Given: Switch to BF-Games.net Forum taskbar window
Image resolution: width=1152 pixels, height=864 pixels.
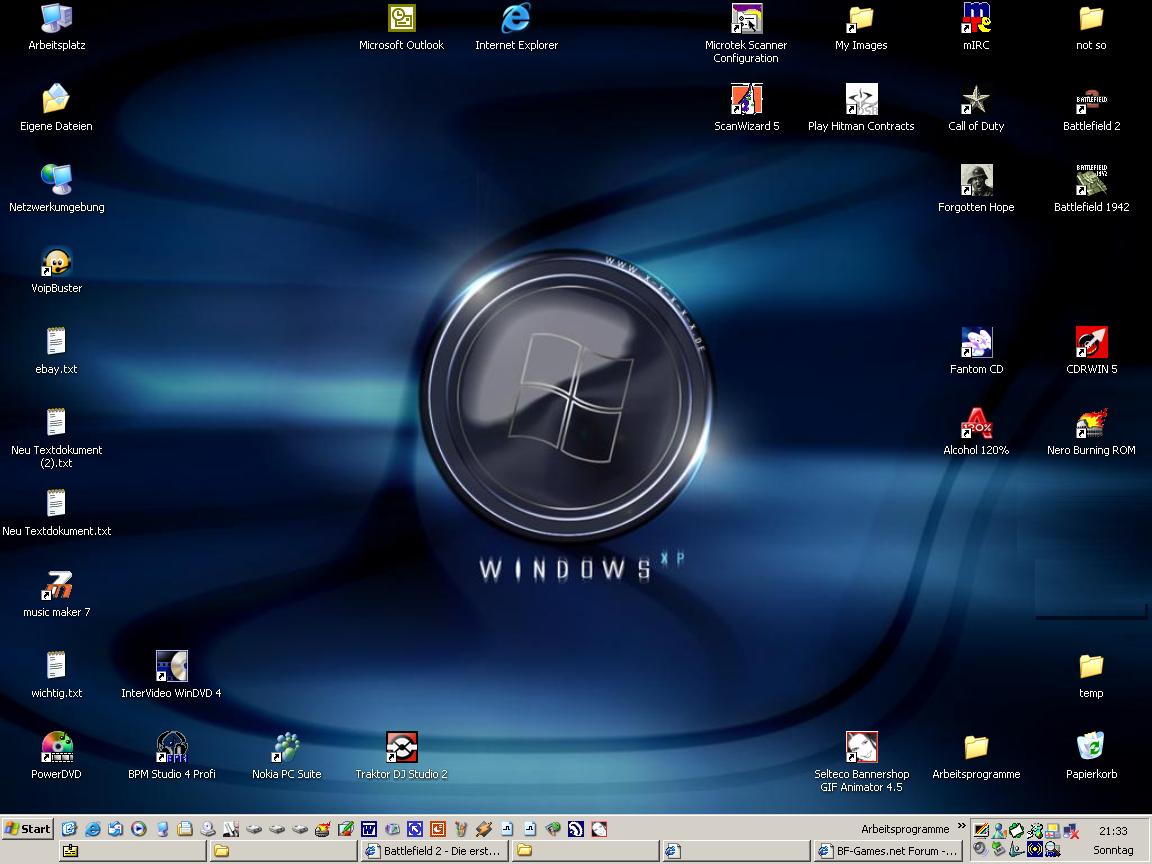Looking at the screenshot, I should (889, 851).
